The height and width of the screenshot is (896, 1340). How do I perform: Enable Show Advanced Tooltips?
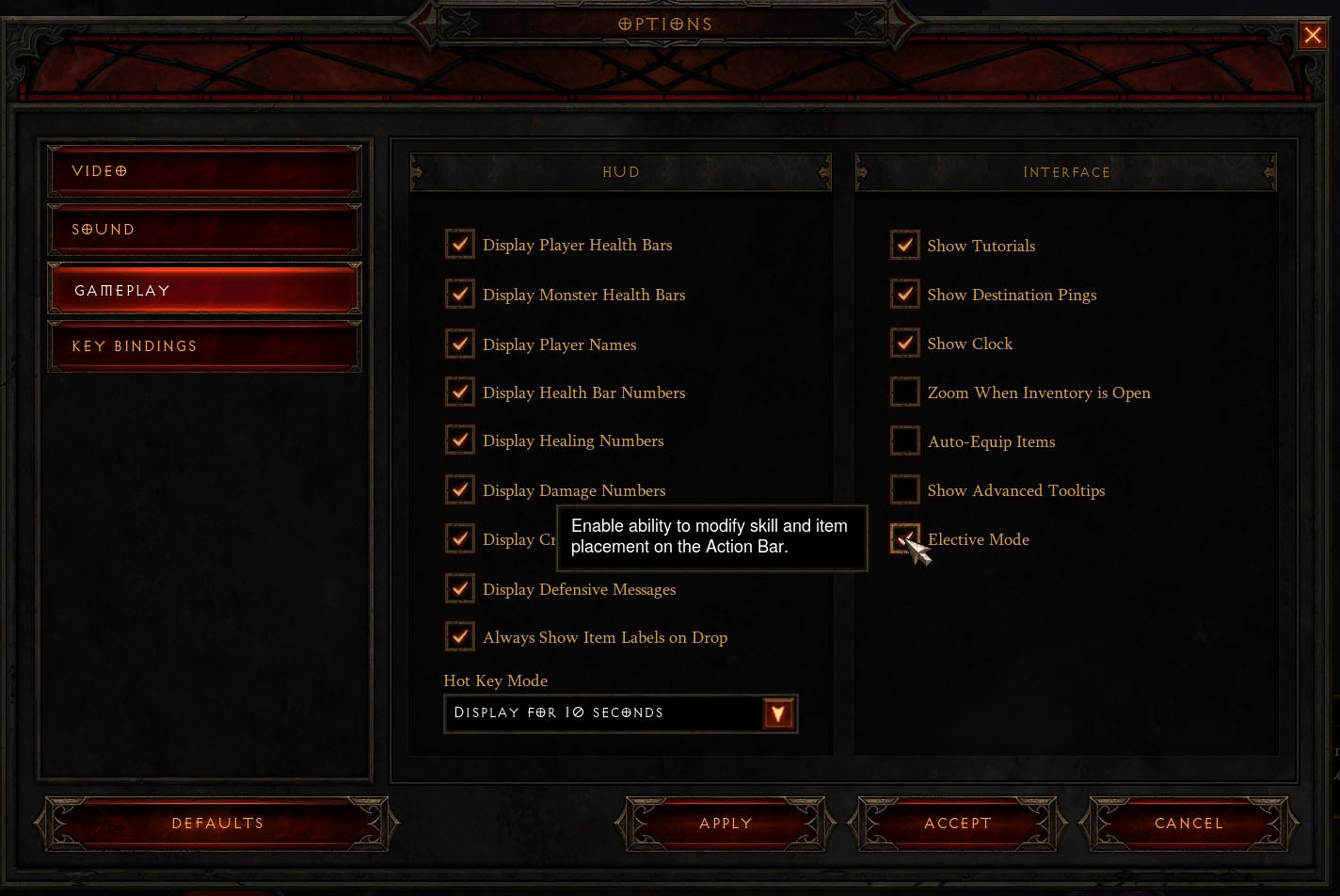[x=905, y=489]
